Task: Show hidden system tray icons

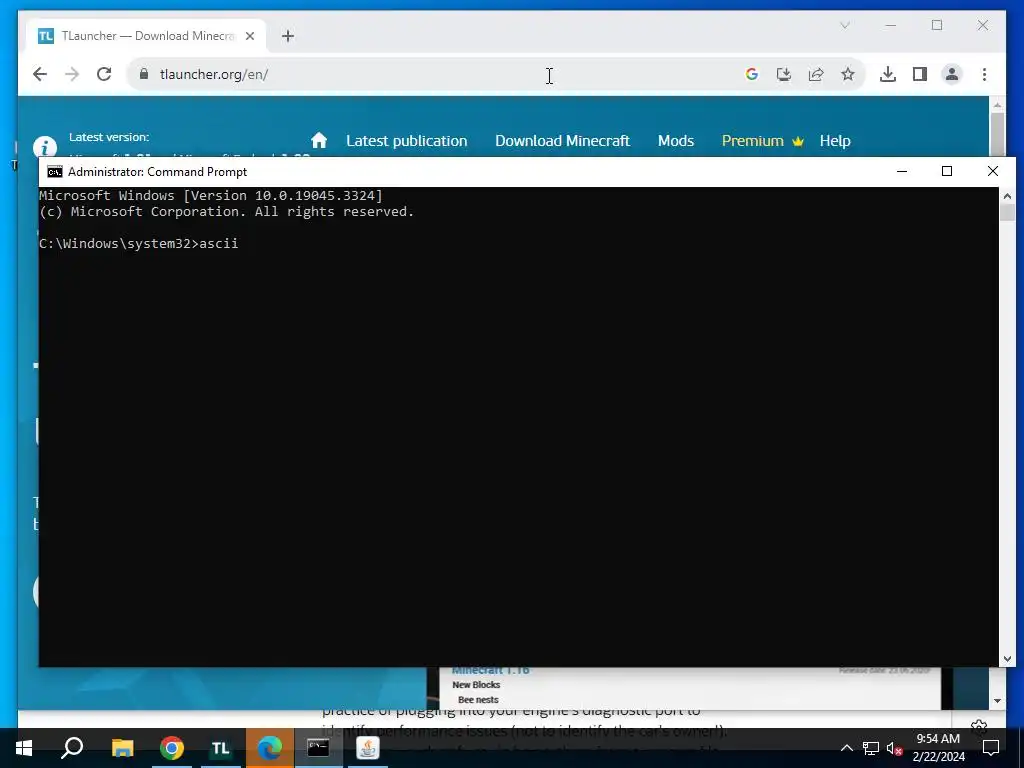Action: click(x=846, y=748)
